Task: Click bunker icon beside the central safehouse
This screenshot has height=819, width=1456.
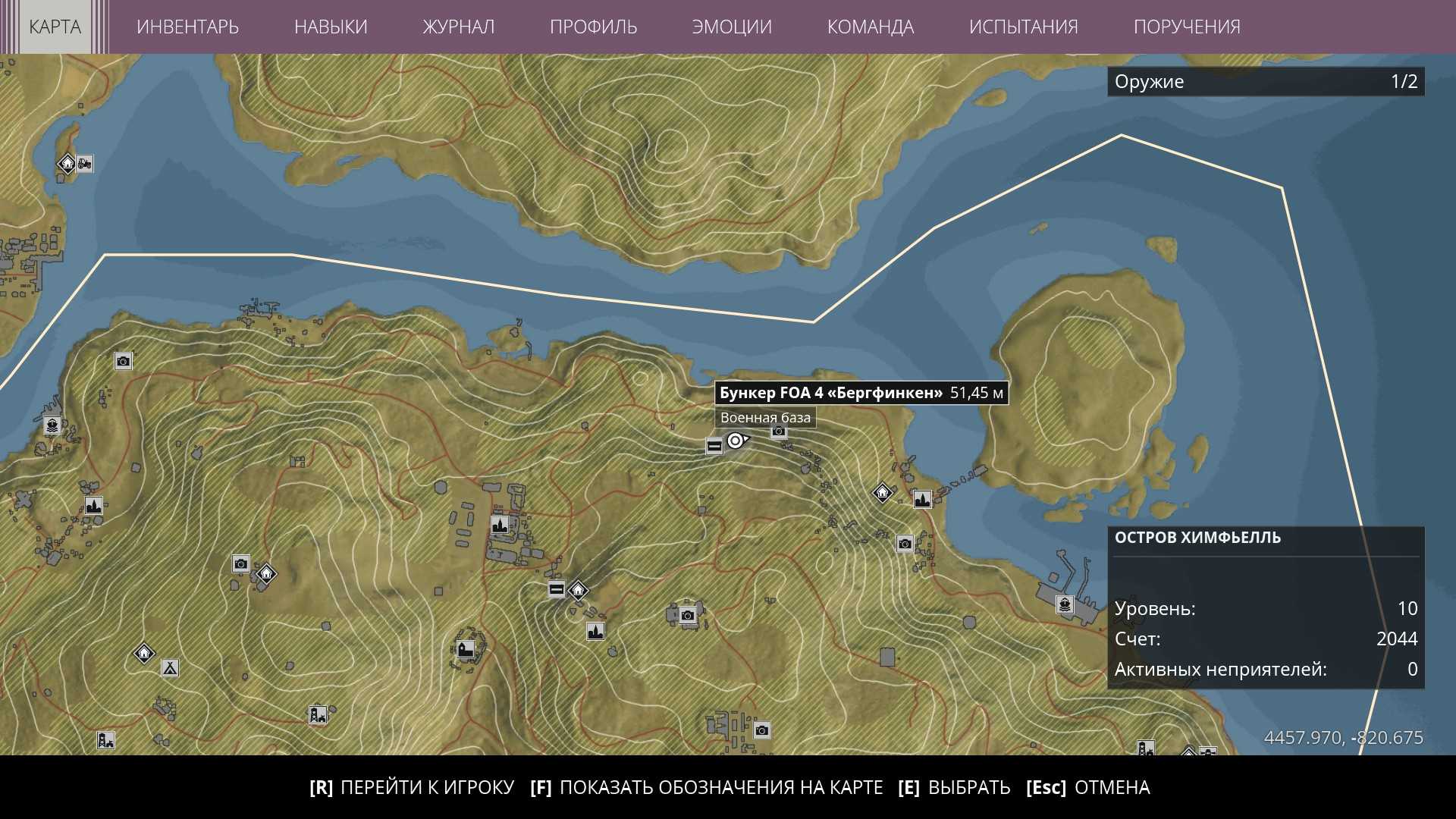Action: (x=557, y=589)
